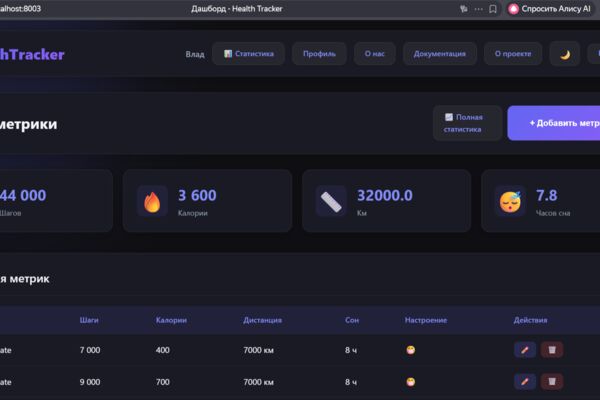
Task: Click the 7 000 steps cell
Action: point(90,350)
